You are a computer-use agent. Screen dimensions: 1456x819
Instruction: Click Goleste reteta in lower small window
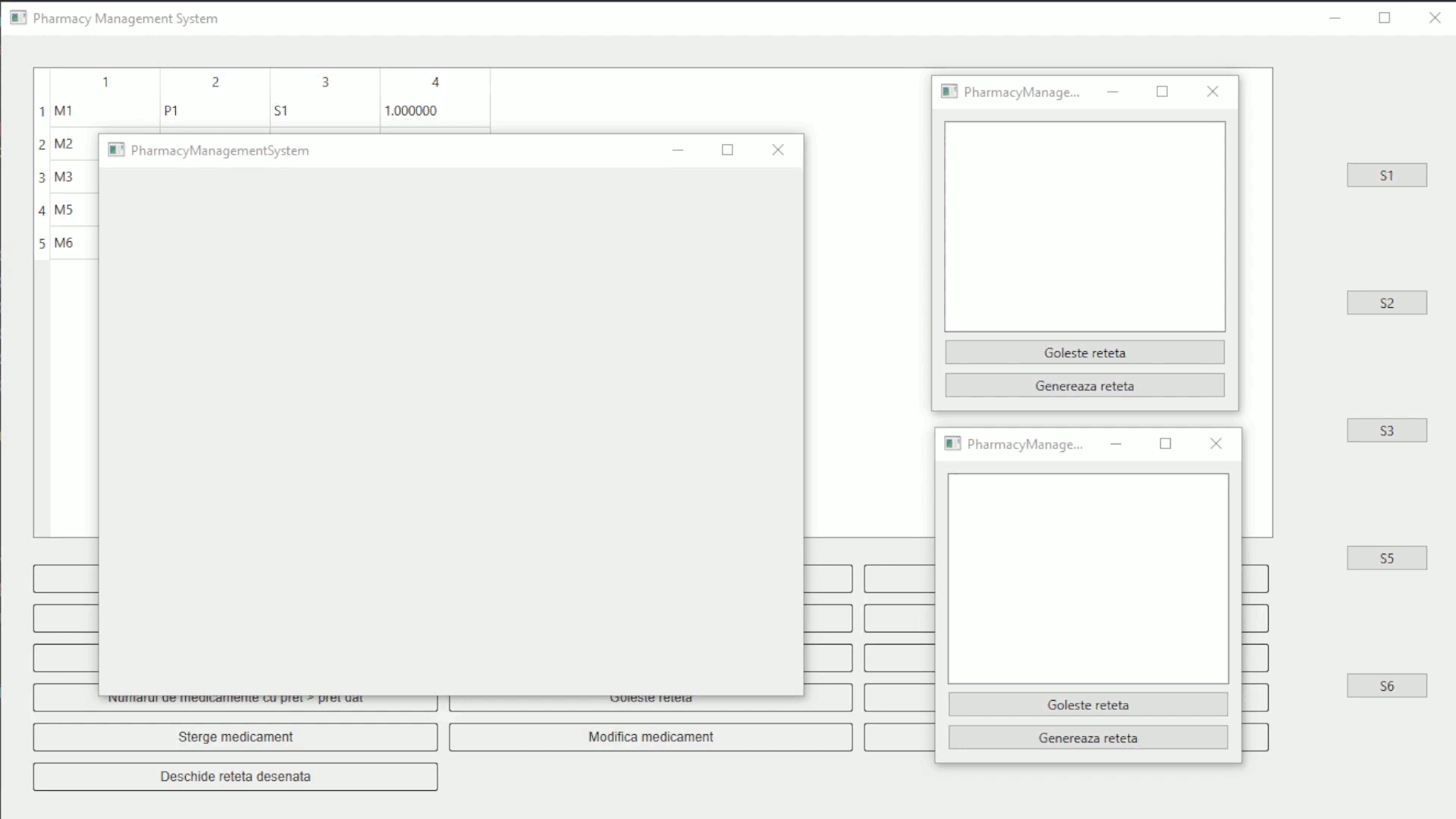pyautogui.click(x=1087, y=704)
